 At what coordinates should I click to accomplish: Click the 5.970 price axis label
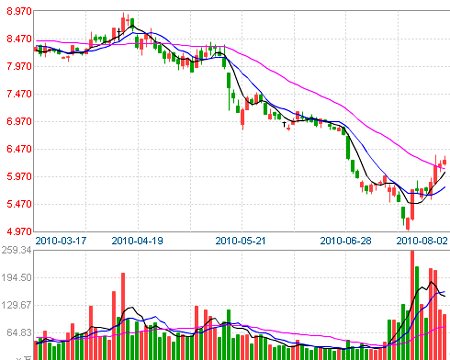click(19, 176)
